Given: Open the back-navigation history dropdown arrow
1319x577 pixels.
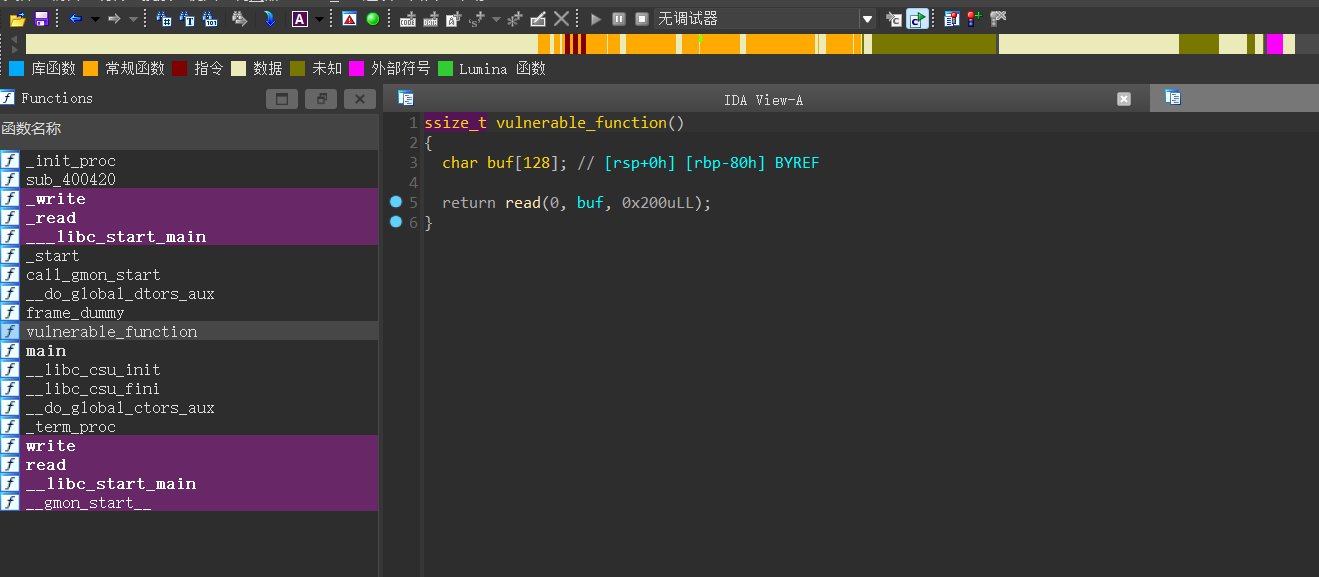Looking at the screenshot, I should pyautogui.click(x=95, y=19).
